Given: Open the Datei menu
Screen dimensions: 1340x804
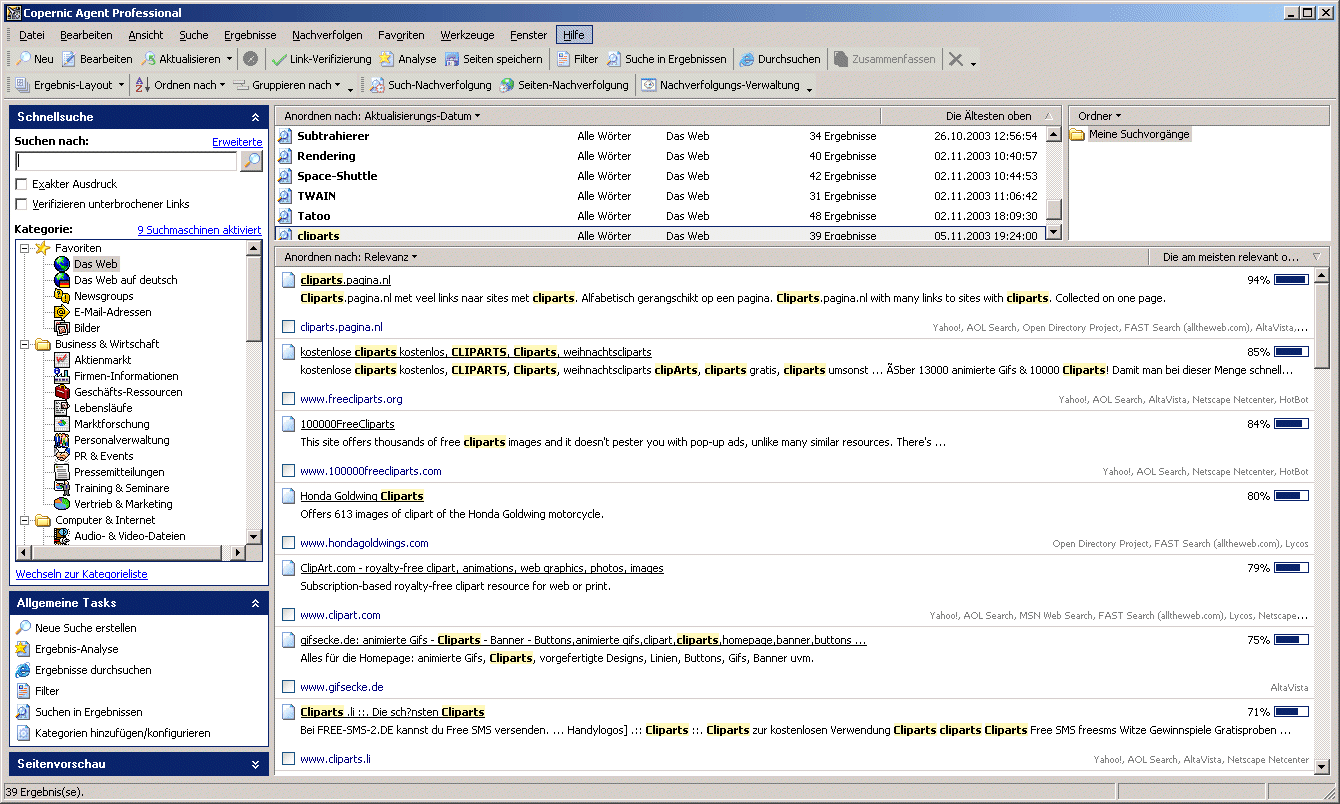Looking at the screenshot, I should 32,35.
